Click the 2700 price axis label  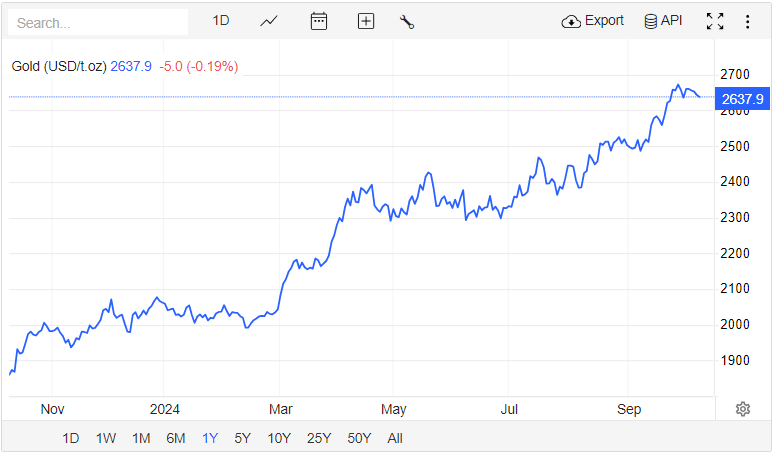tap(735, 75)
